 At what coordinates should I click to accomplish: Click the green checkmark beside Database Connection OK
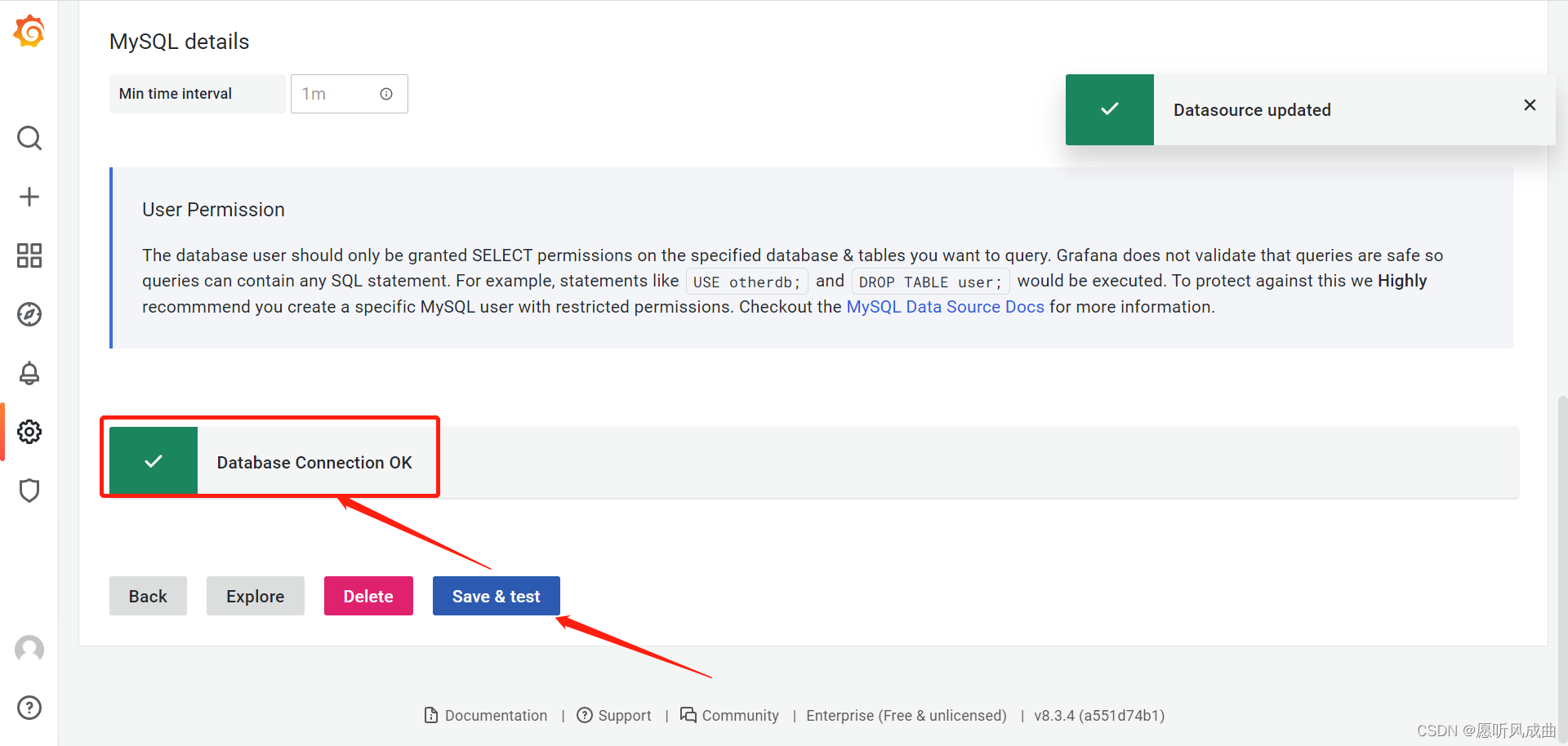pos(154,461)
